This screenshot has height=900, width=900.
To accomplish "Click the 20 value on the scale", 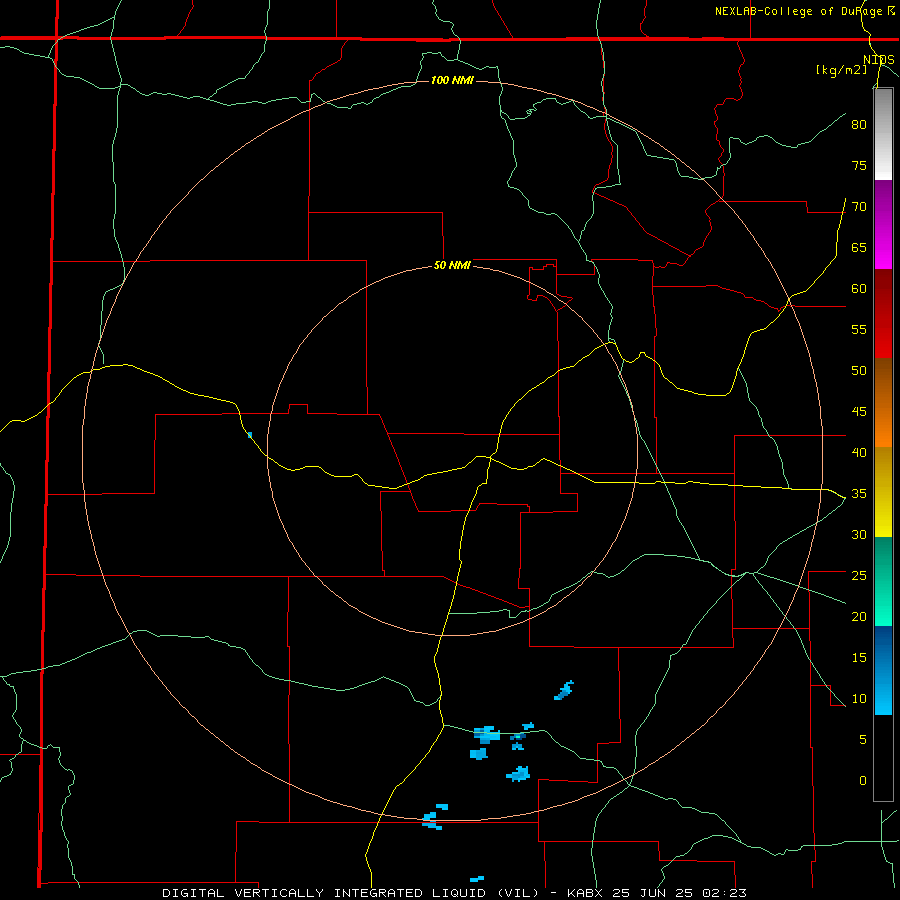I will (859, 616).
